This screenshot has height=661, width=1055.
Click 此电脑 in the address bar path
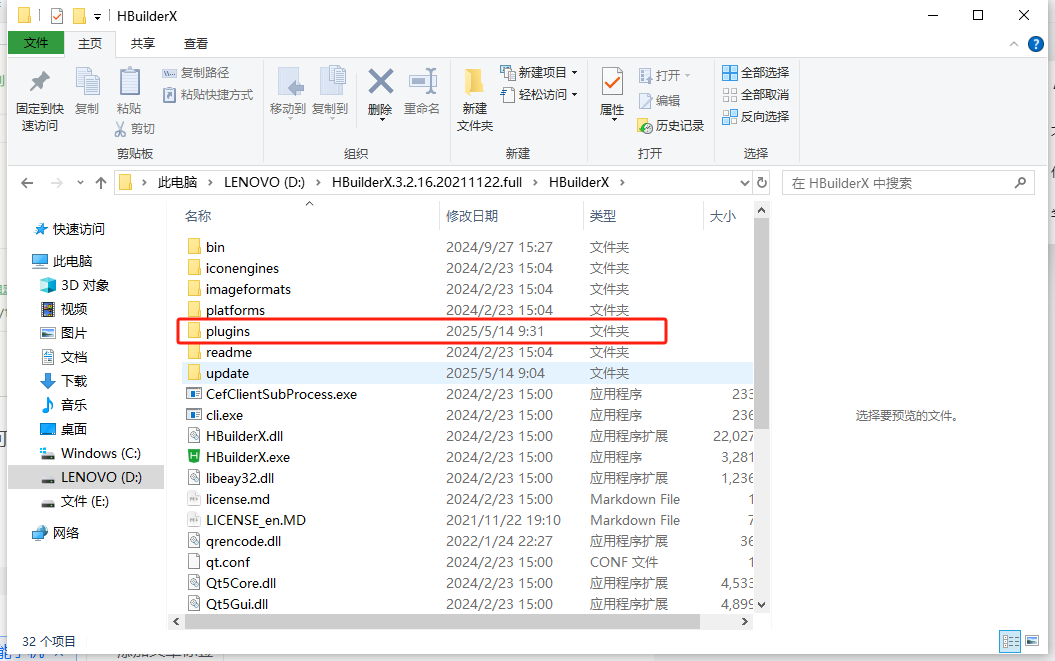coord(178,182)
